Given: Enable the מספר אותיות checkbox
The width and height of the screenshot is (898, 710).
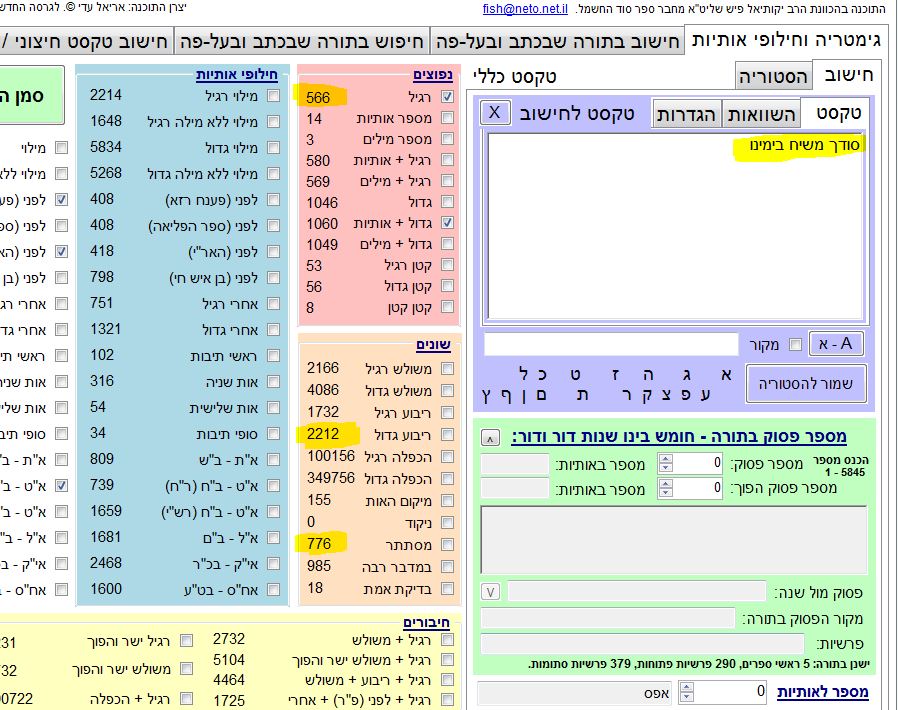Looking at the screenshot, I should pyautogui.click(x=447, y=118).
